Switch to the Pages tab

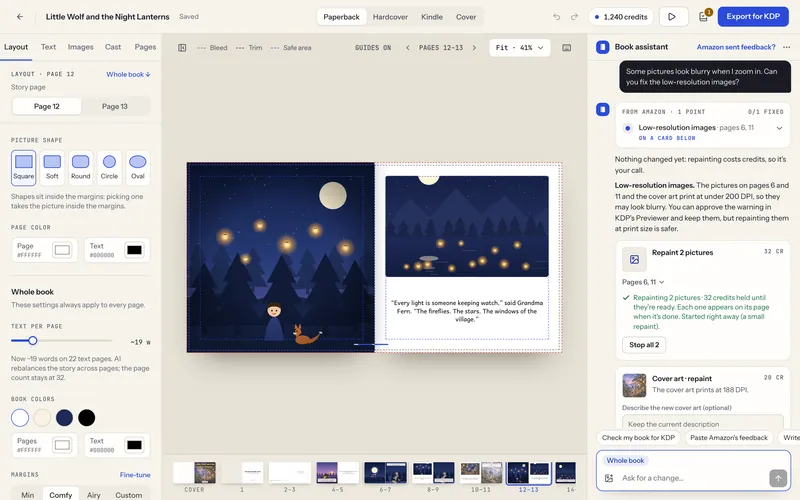[145, 47]
